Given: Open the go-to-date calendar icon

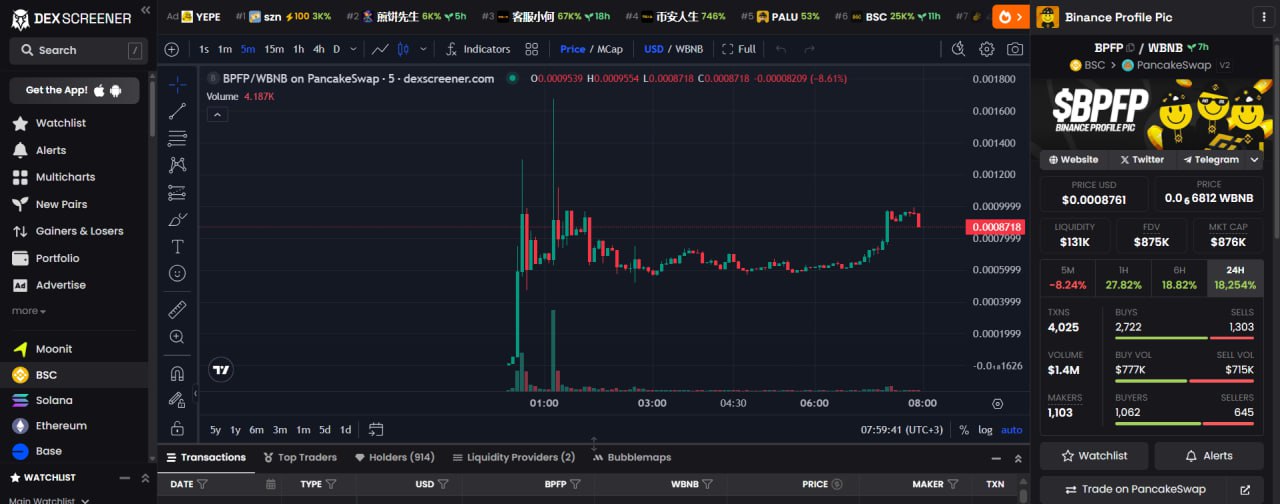Looking at the screenshot, I should point(376,430).
